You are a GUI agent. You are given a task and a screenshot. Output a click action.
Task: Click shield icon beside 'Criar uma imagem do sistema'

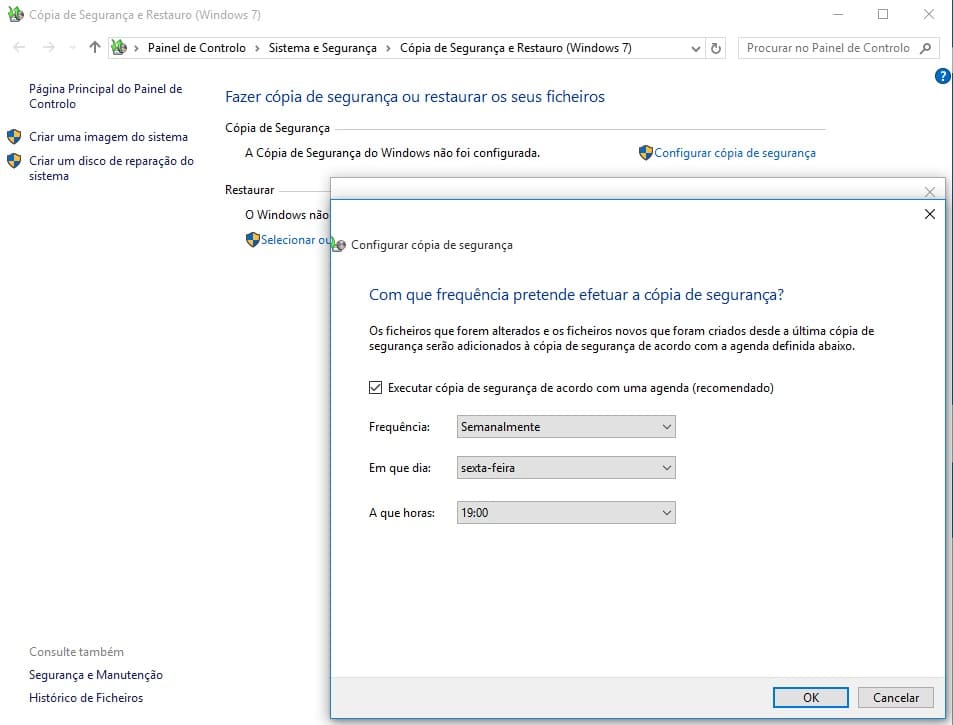coord(14,136)
